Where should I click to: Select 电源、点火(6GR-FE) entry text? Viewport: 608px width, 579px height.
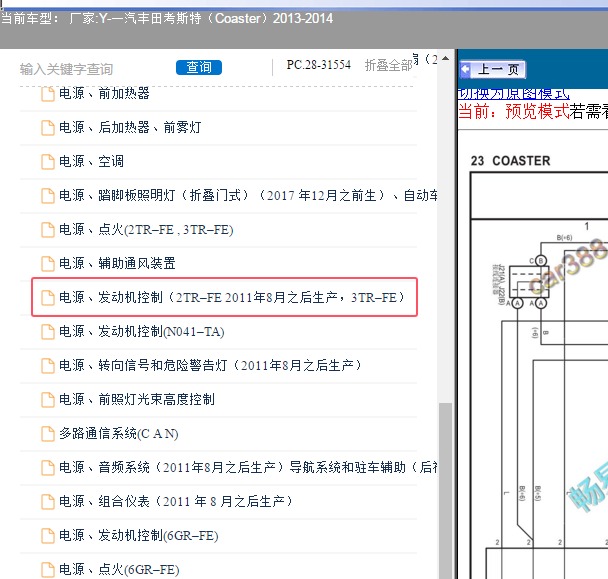click(119, 569)
